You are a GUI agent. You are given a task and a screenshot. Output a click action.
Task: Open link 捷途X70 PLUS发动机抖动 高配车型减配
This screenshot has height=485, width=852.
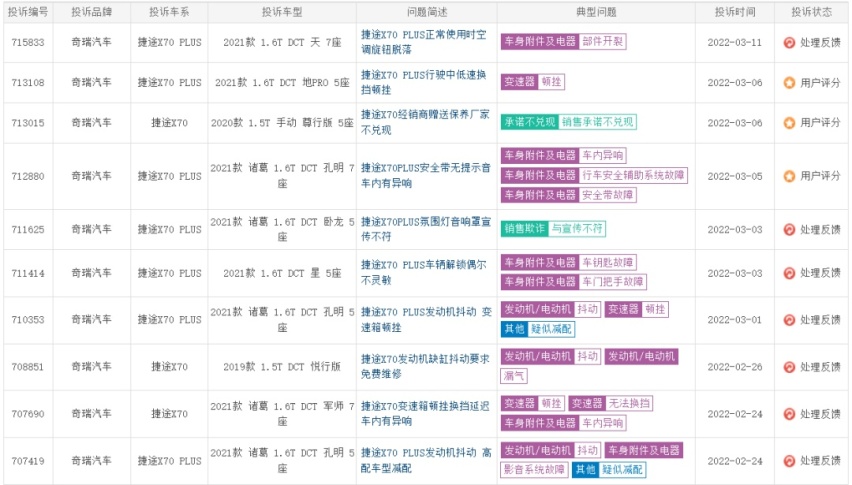pos(426,460)
